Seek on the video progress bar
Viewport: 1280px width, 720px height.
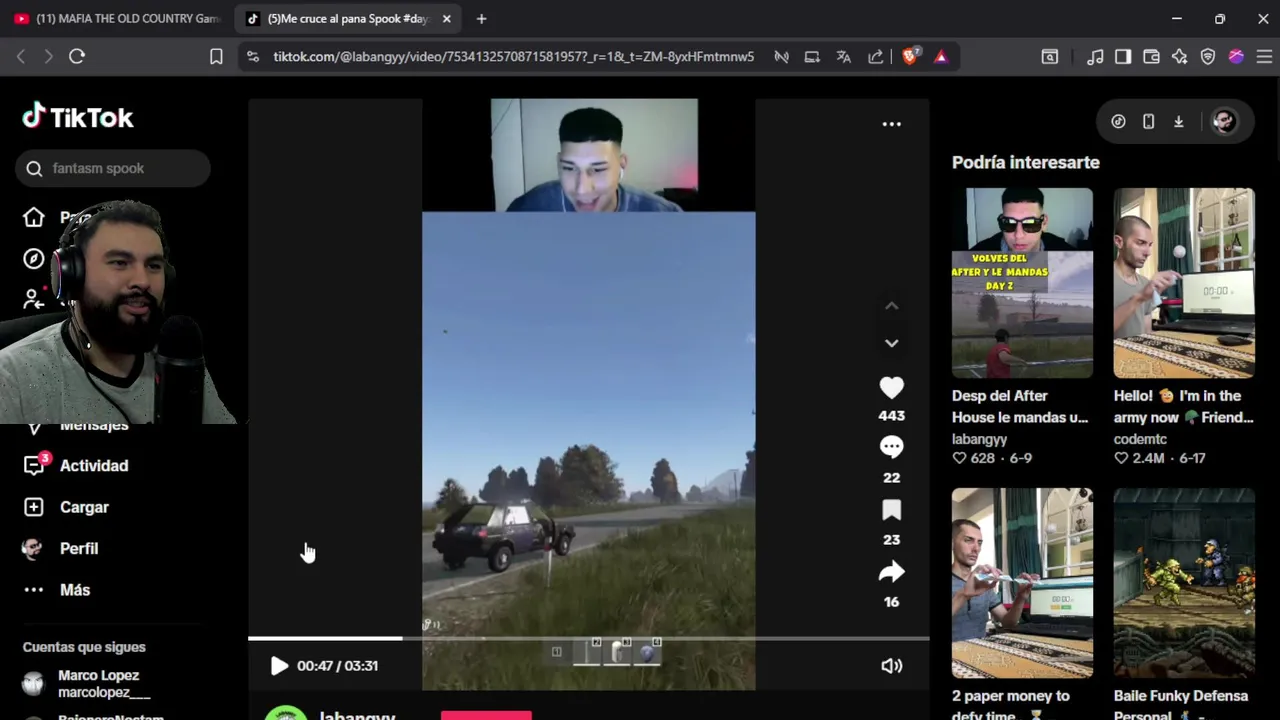(588, 638)
